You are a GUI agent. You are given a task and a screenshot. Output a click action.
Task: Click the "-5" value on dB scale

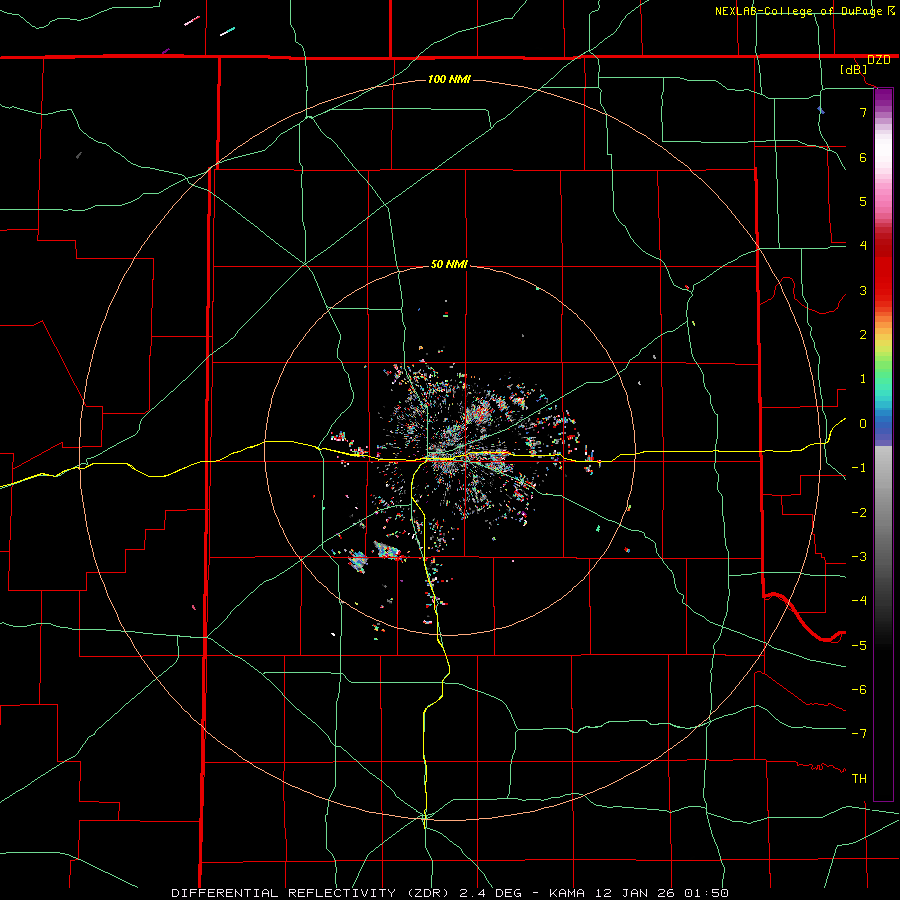pos(859,646)
